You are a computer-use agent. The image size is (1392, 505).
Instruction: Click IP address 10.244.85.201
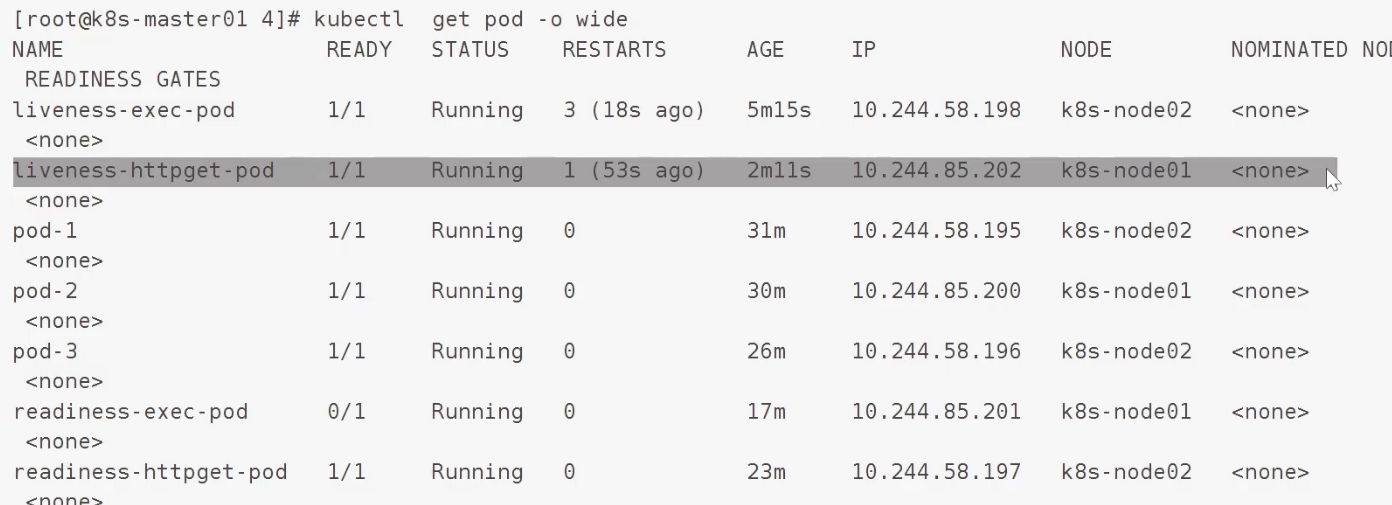(937, 411)
